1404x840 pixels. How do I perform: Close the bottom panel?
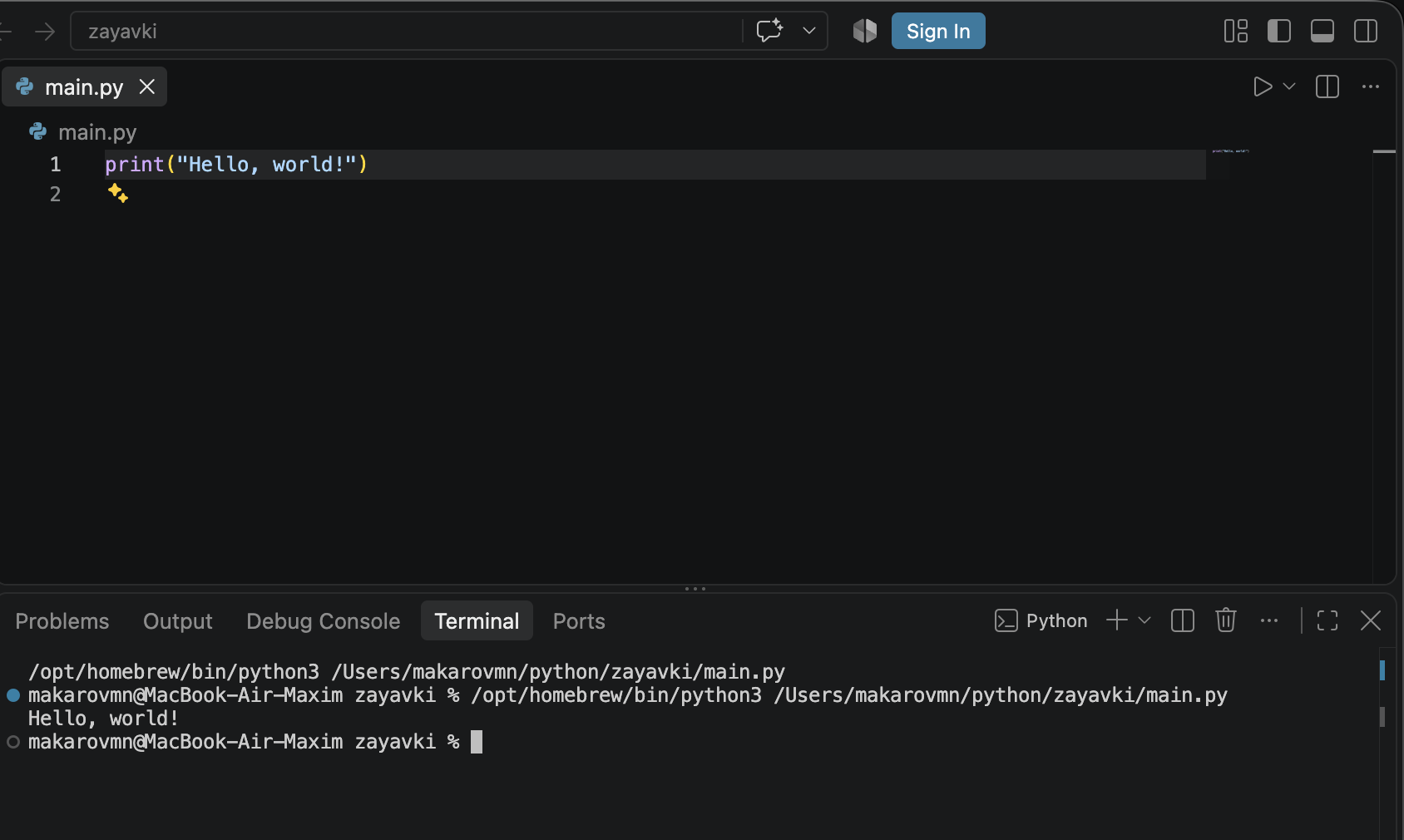[x=1371, y=620]
